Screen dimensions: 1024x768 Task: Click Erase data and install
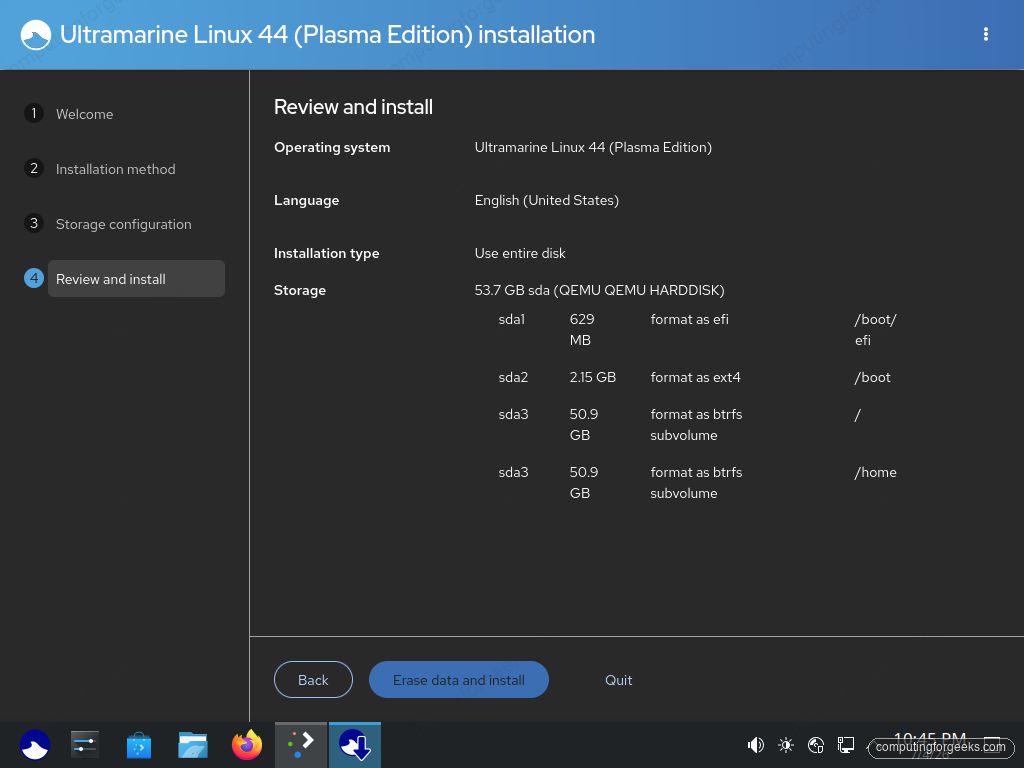[x=458, y=680]
